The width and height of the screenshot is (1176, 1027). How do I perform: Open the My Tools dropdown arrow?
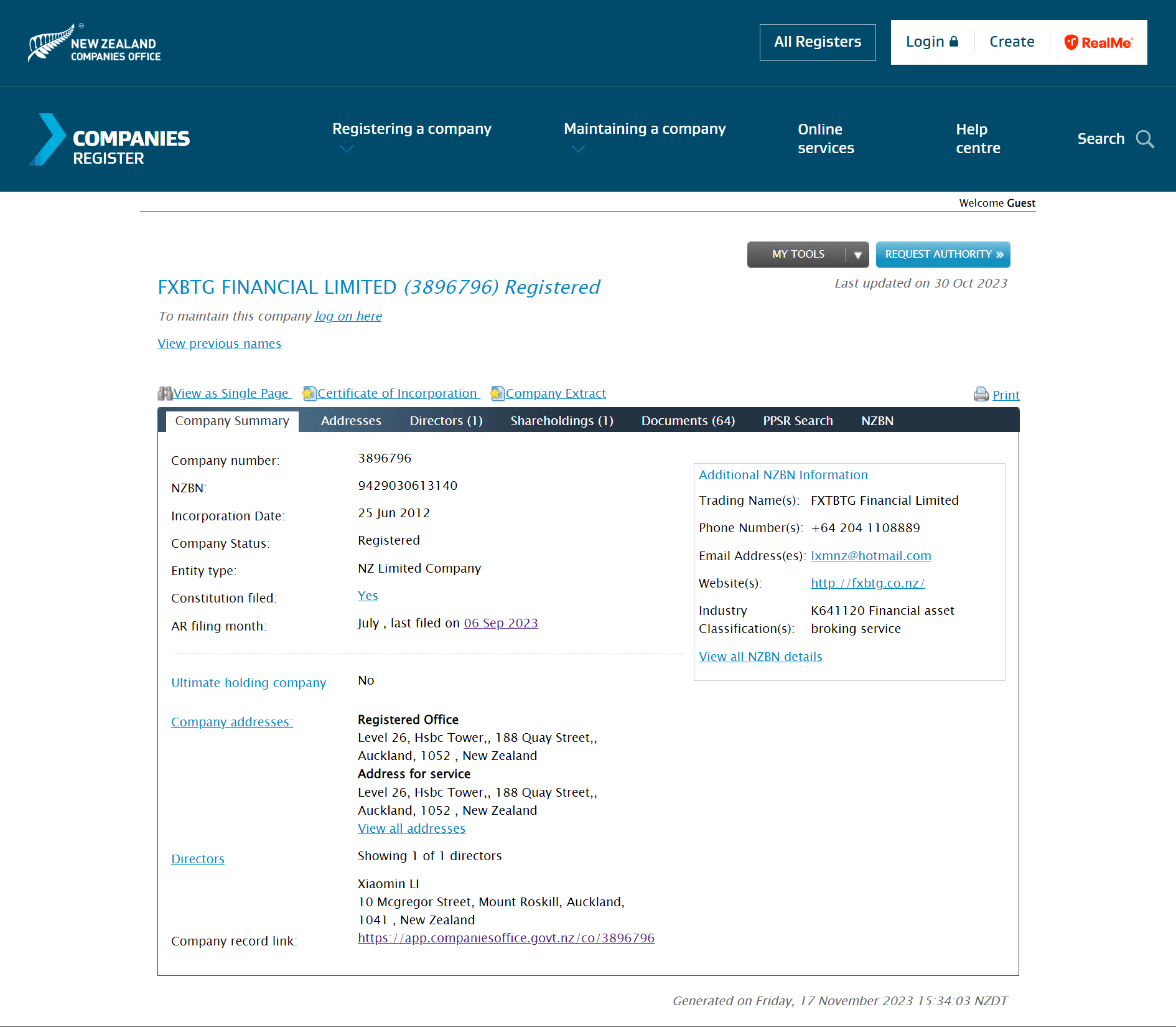point(857,255)
